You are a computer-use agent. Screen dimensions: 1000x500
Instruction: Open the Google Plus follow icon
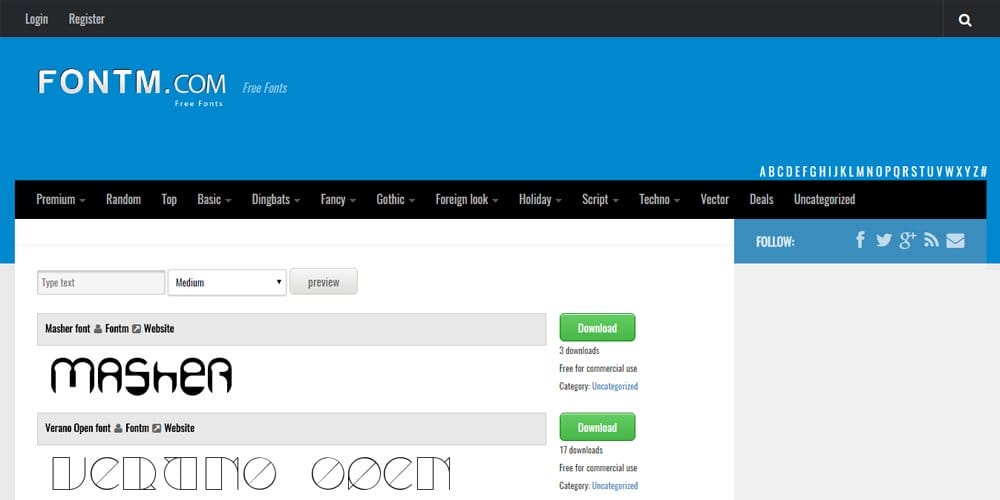tap(908, 240)
